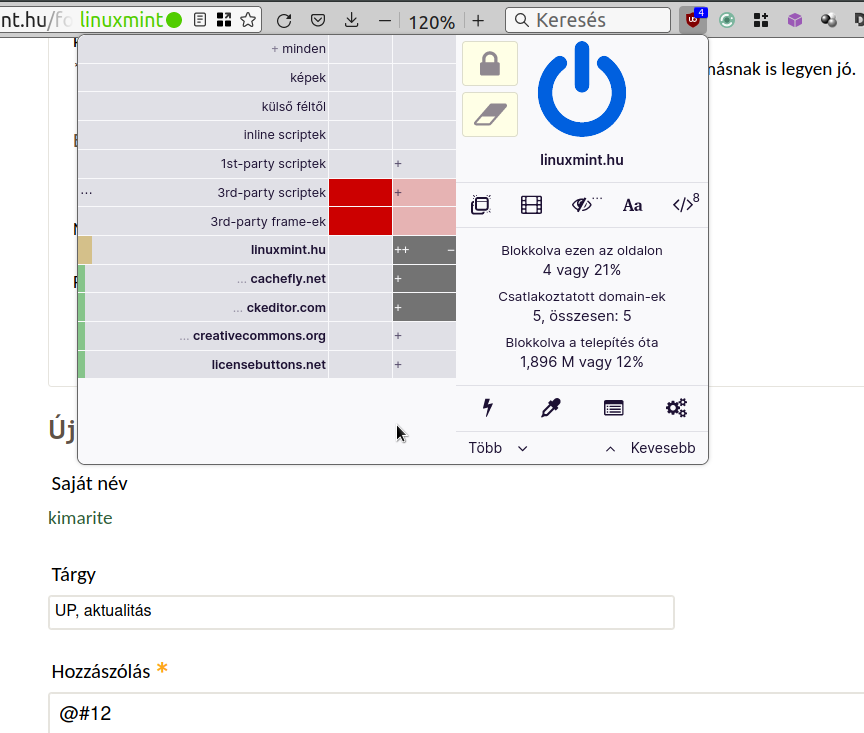Click the Blokkolva ezen az oldalon statistic
Viewport: 864px width, 733px height.
(x=582, y=260)
